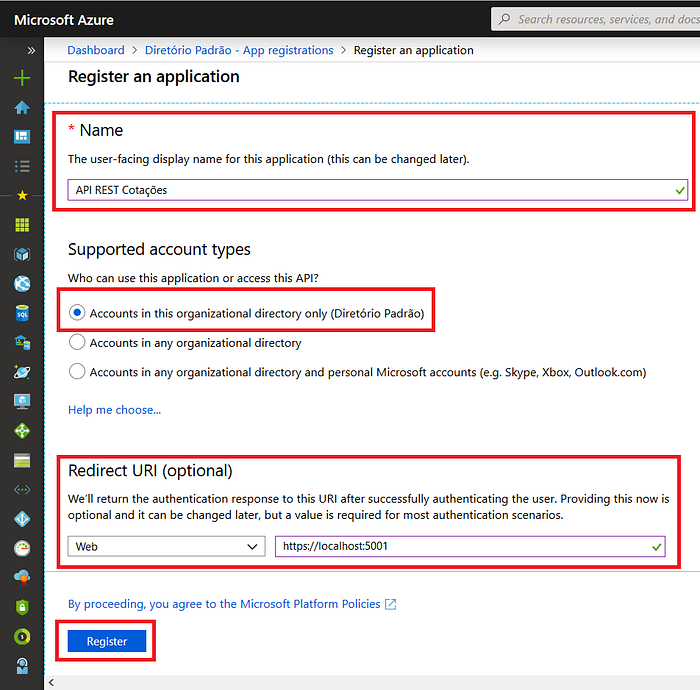Focus the Search resources, services, and docs field
This screenshot has height=690, width=700.
[596, 19]
